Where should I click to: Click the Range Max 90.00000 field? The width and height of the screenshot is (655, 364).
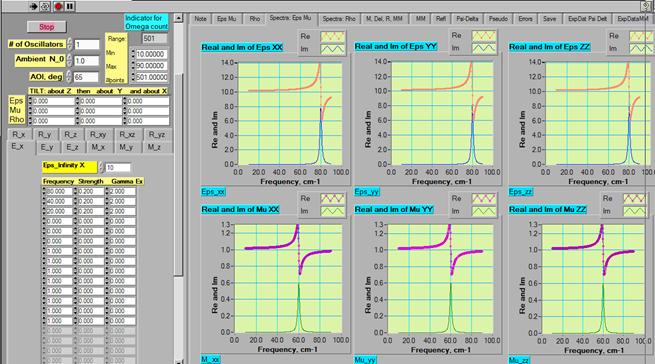(x=151, y=66)
